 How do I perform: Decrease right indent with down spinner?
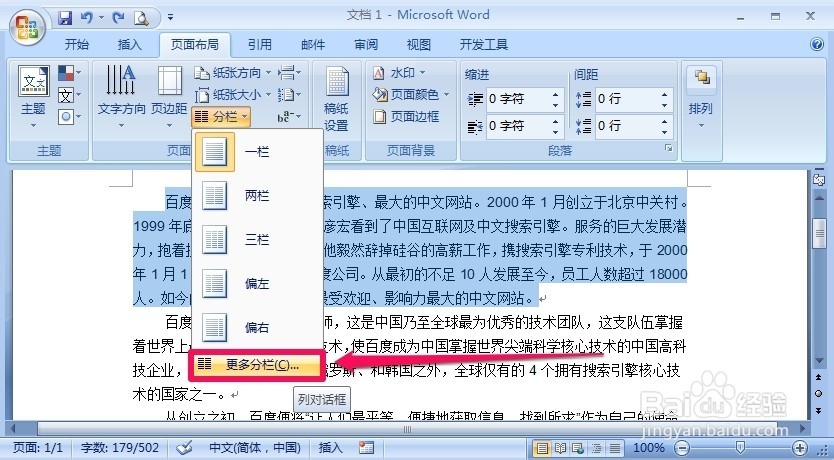pos(556,131)
